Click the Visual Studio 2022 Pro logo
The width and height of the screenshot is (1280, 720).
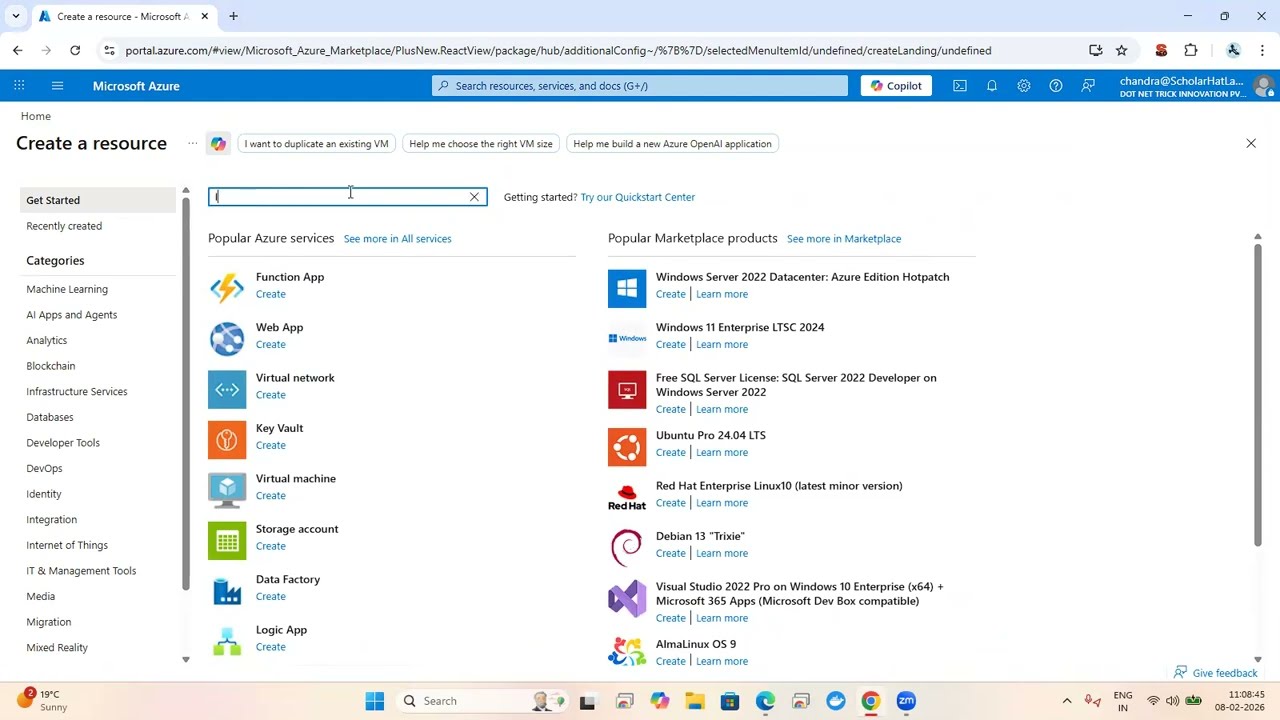pyautogui.click(x=627, y=598)
